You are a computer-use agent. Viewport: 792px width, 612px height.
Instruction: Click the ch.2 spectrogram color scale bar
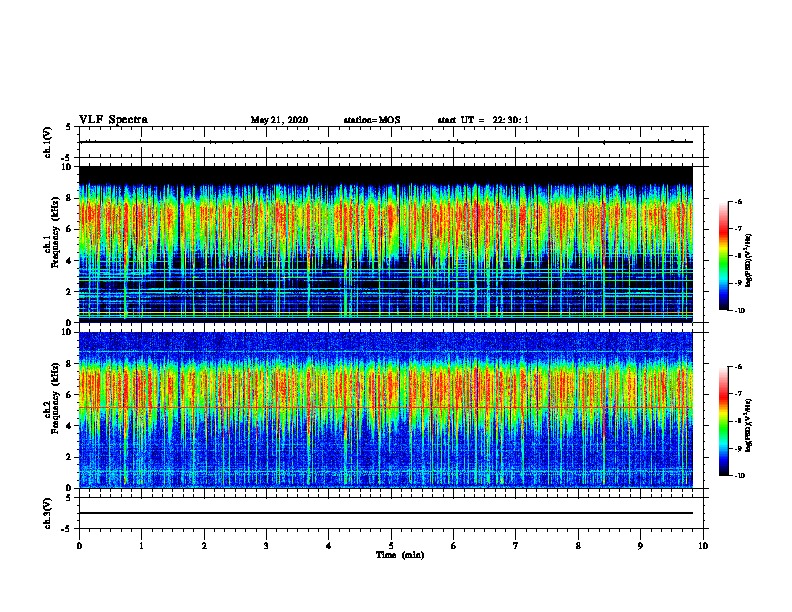(723, 421)
